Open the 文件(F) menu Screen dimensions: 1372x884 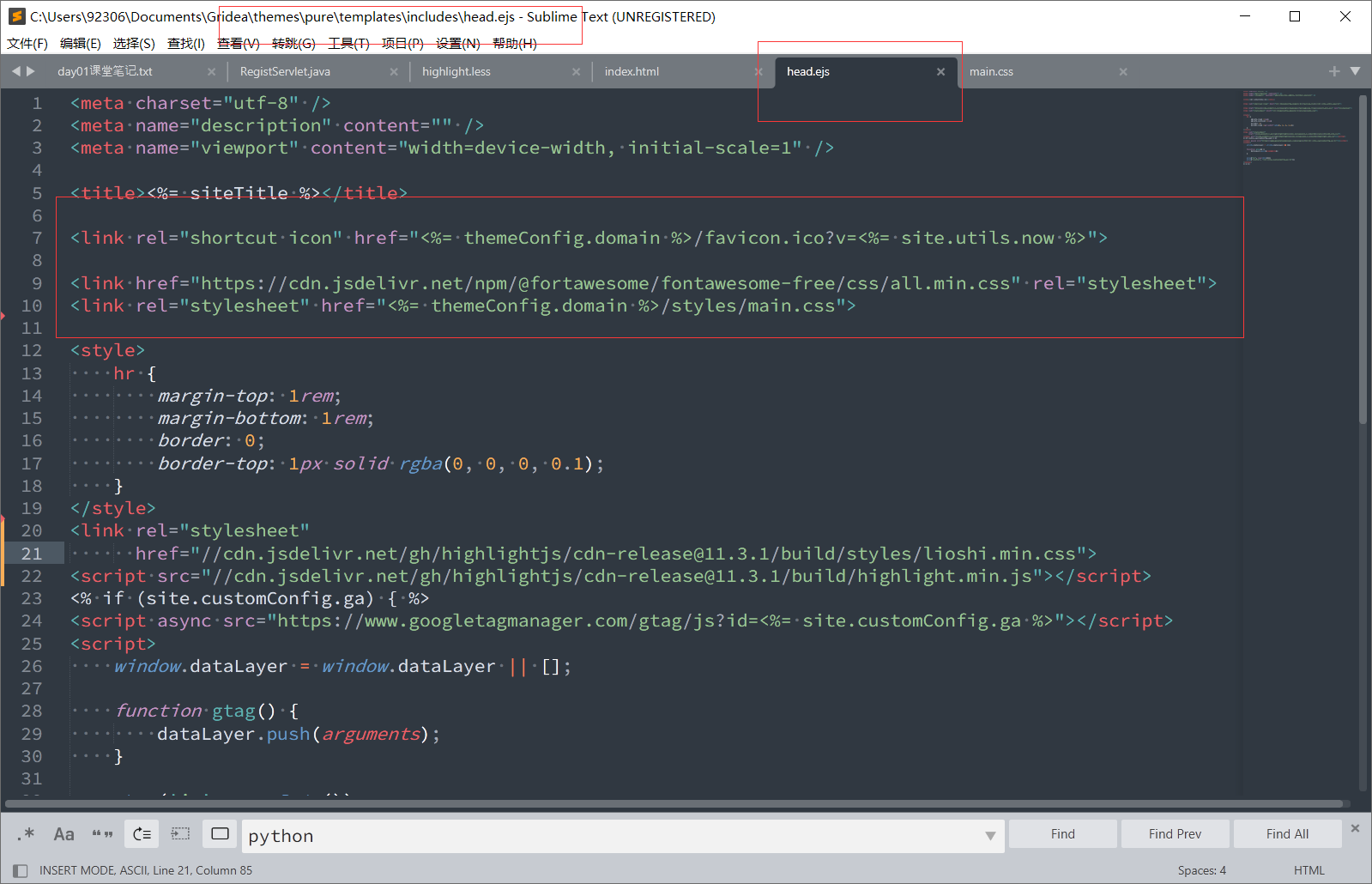pyautogui.click(x=27, y=44)
